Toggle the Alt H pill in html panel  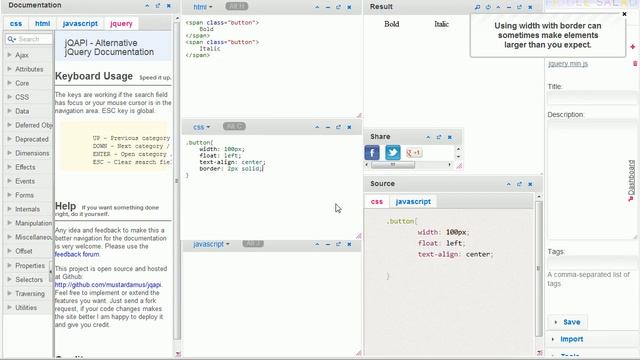pos(237,7)
